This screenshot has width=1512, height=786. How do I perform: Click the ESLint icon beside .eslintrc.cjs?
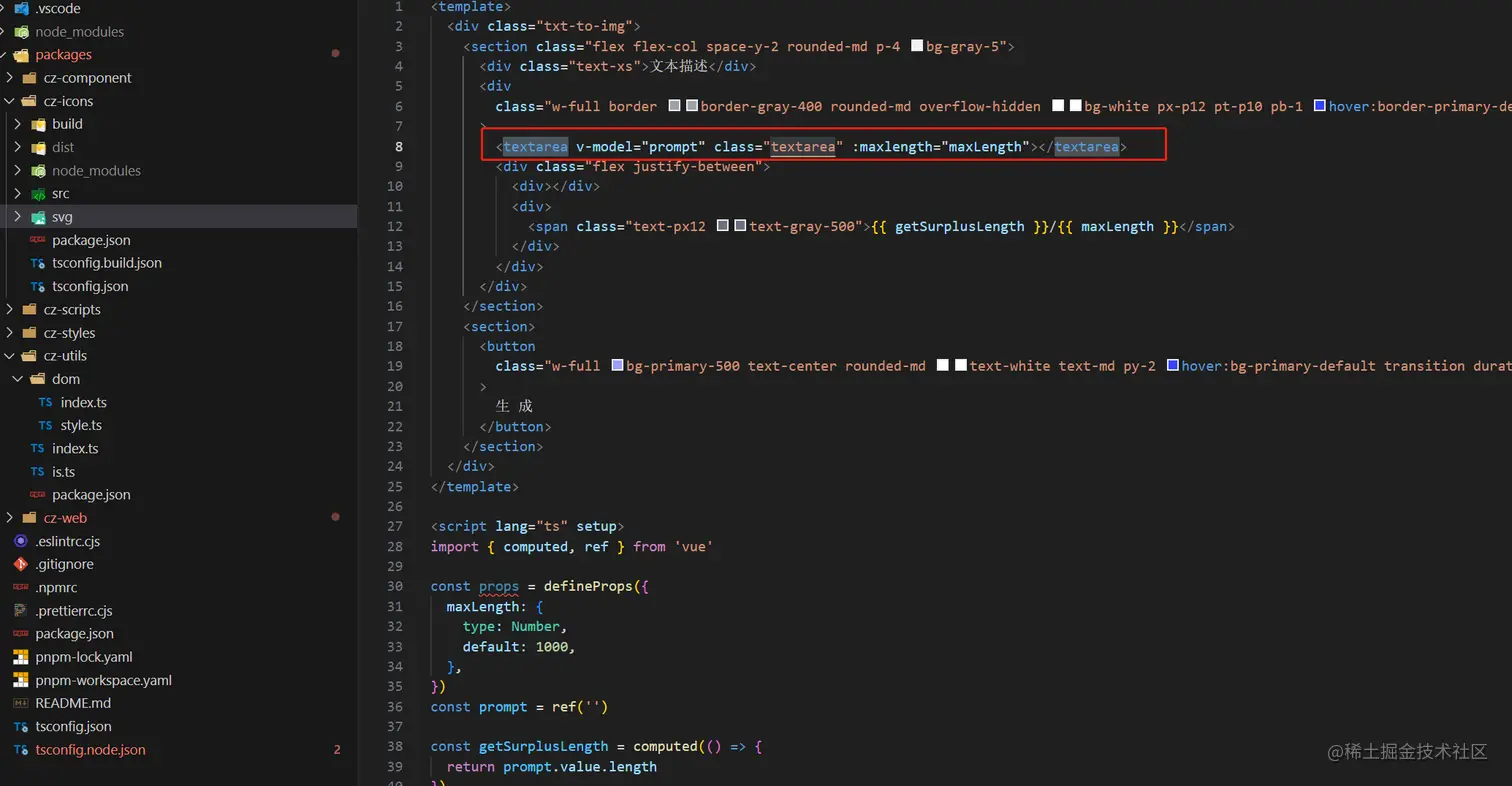pyautogui.click(x=21, y=541)
